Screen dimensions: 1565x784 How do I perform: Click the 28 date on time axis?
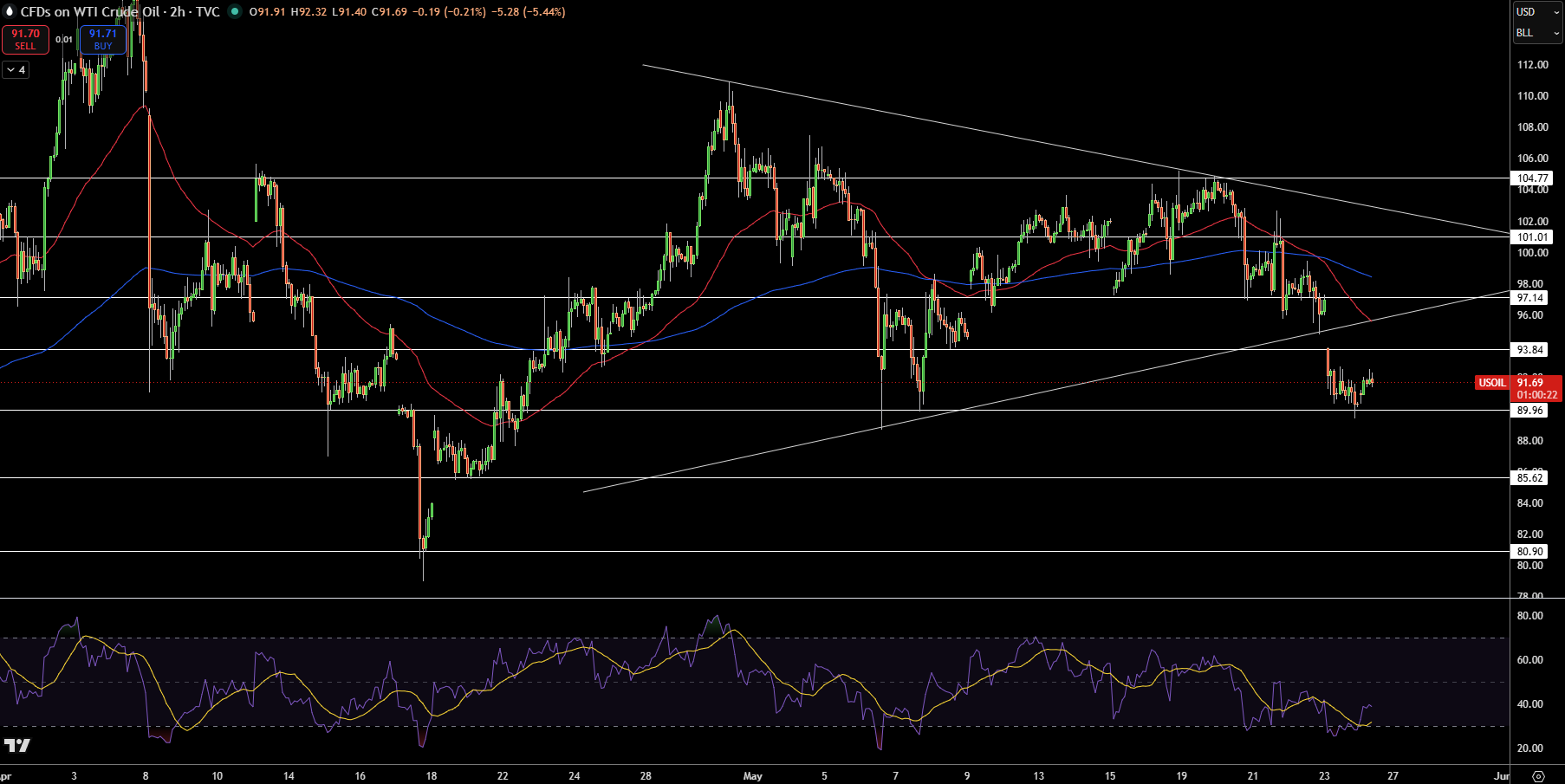pyautogui.click(x=646, y=776)
